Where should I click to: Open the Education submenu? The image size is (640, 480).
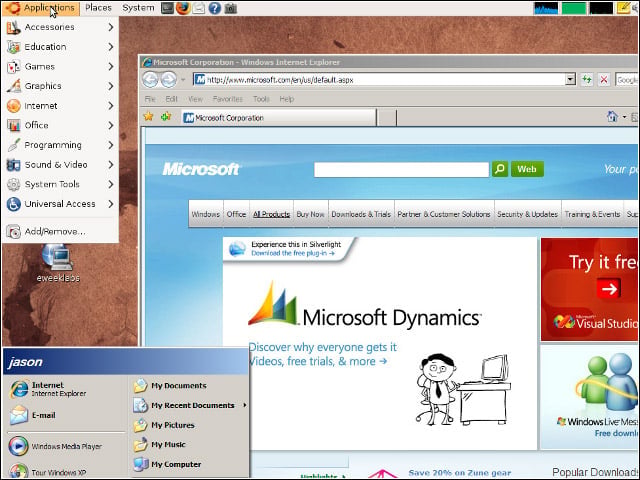click(60, 47)
